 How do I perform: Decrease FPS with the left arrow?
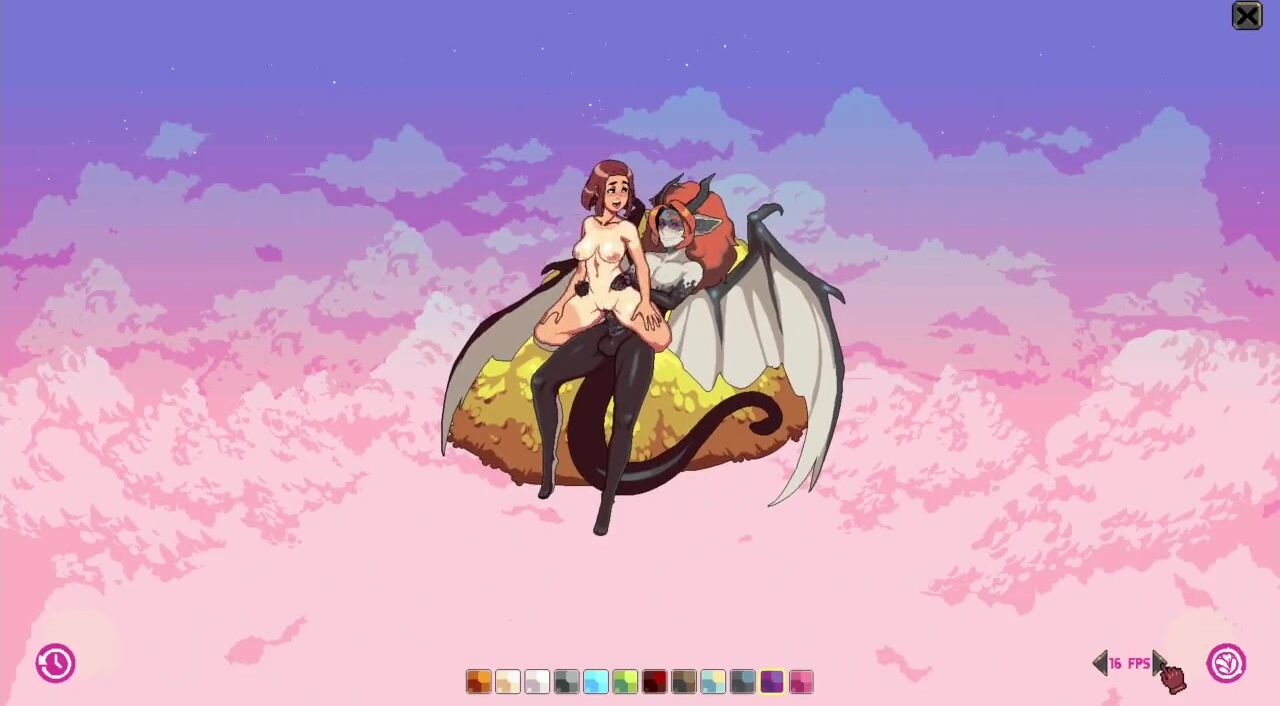coord(1100,663)
